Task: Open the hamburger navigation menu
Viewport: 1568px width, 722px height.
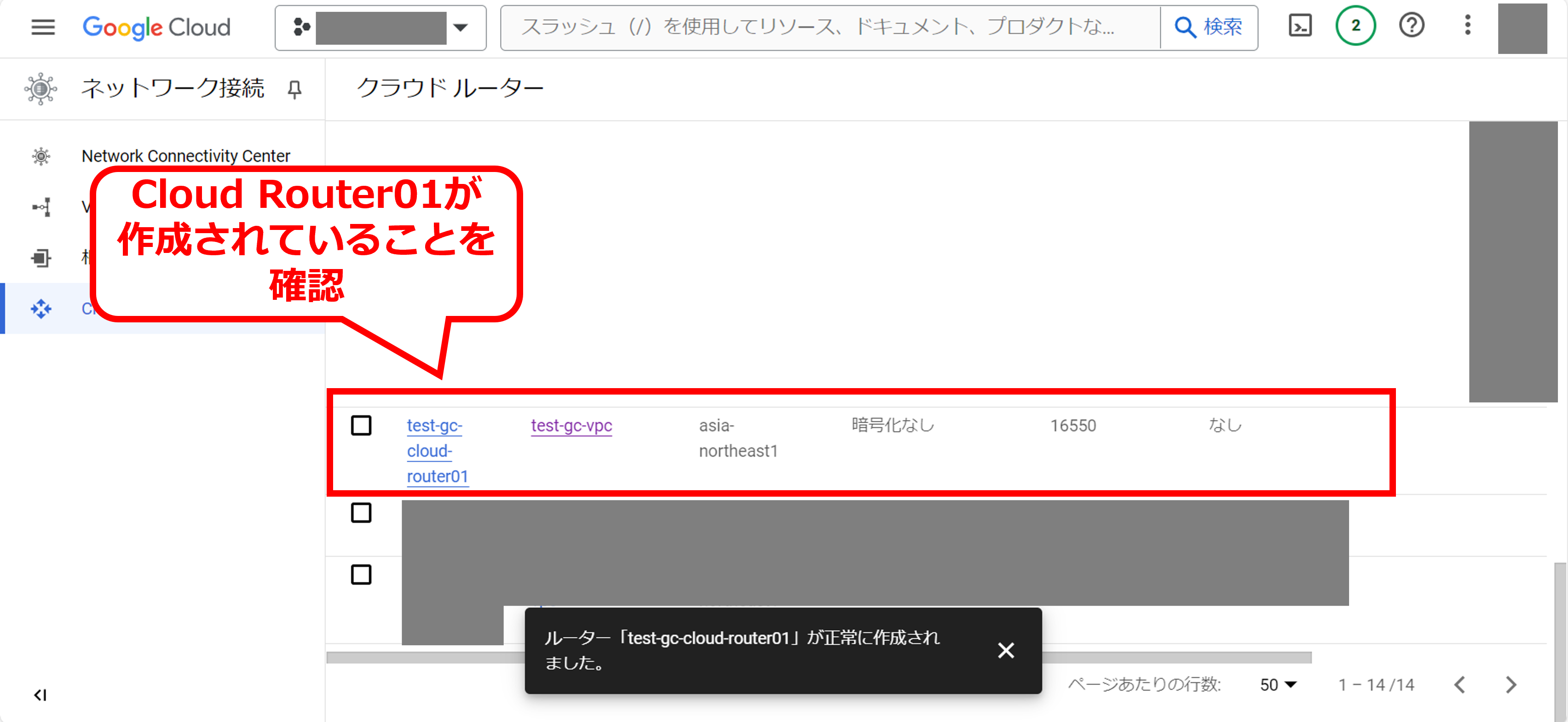Action: tap(43, 27)
